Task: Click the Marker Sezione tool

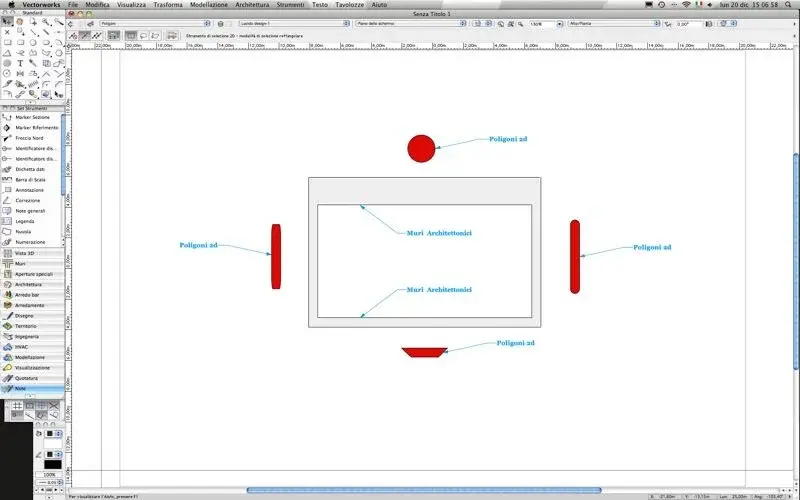Action: coord(32,117)
